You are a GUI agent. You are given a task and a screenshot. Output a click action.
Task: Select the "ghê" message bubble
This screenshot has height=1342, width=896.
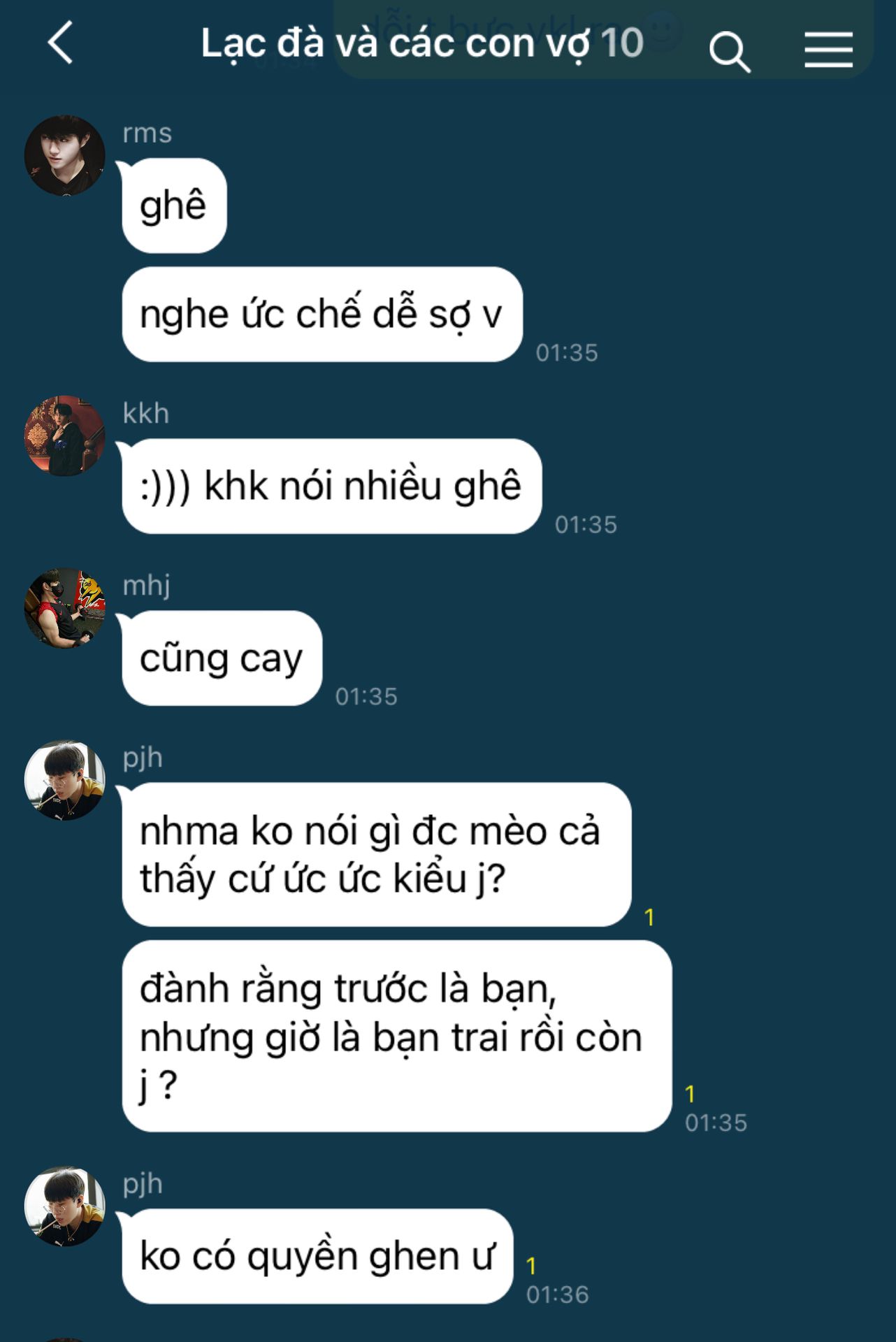tap(174, 205)
